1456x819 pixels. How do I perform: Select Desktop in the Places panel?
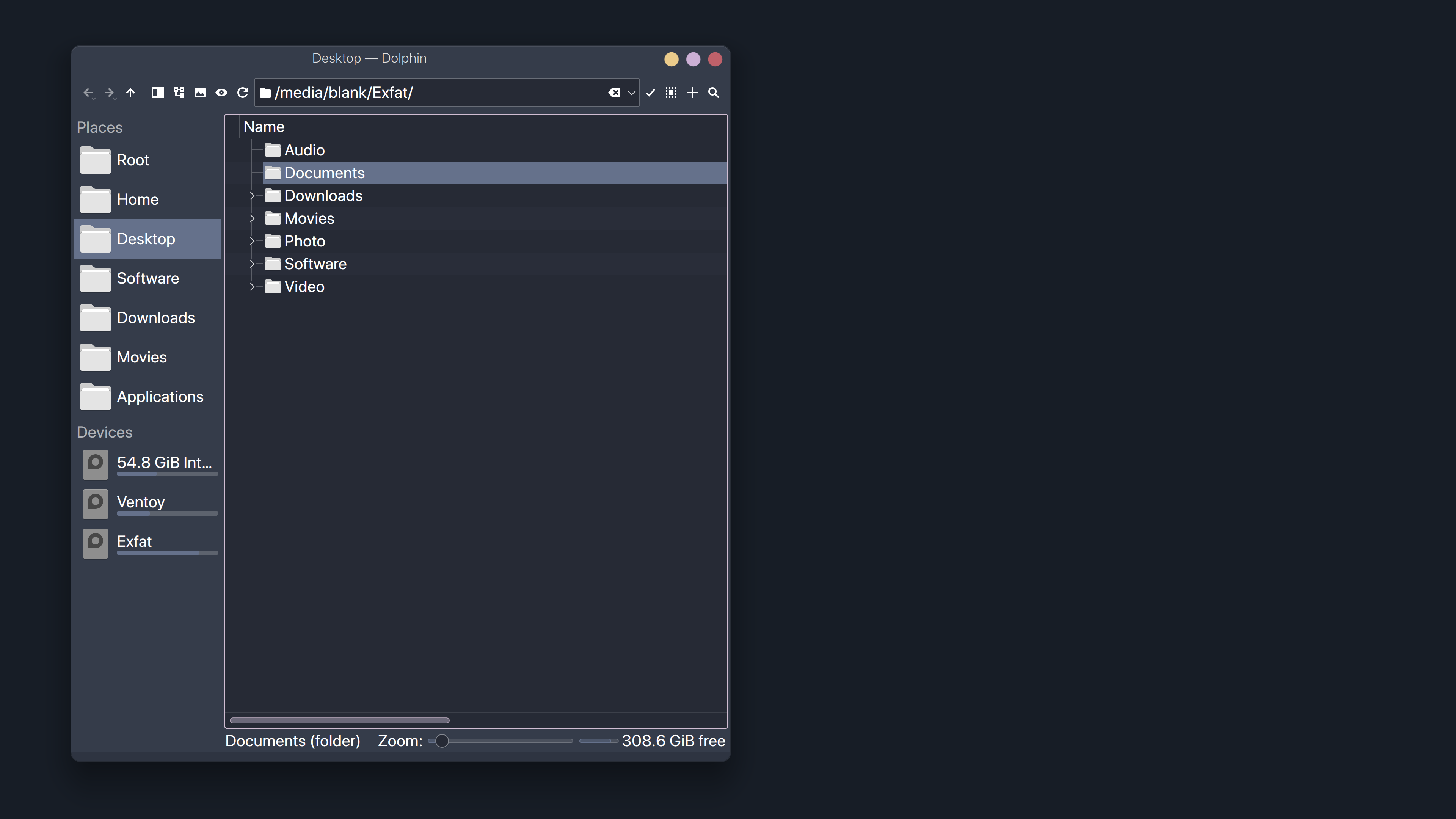tap(148, 239)
